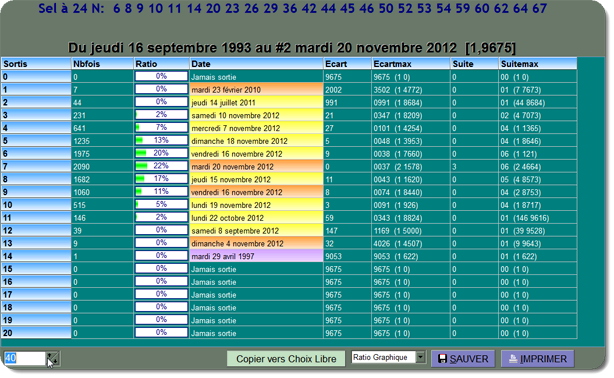
Task: Click the 5% ratio bar
Action: point(161,204)
